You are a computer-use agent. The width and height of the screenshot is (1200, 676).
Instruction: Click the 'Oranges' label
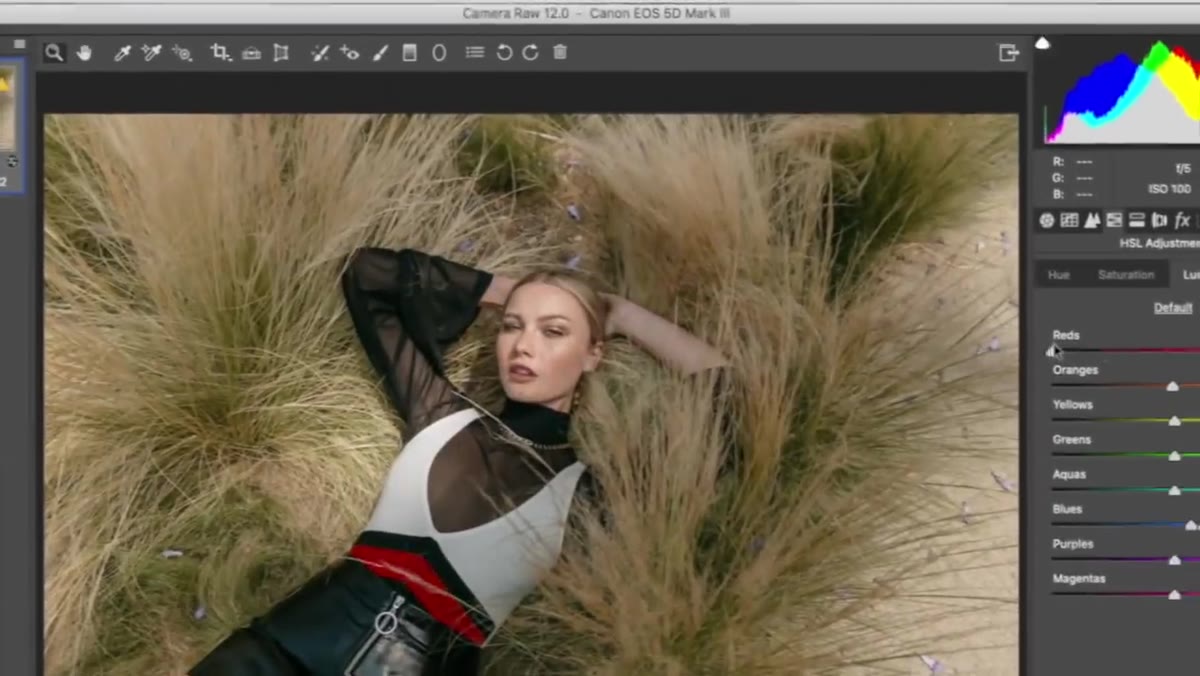pos(1075,370)
